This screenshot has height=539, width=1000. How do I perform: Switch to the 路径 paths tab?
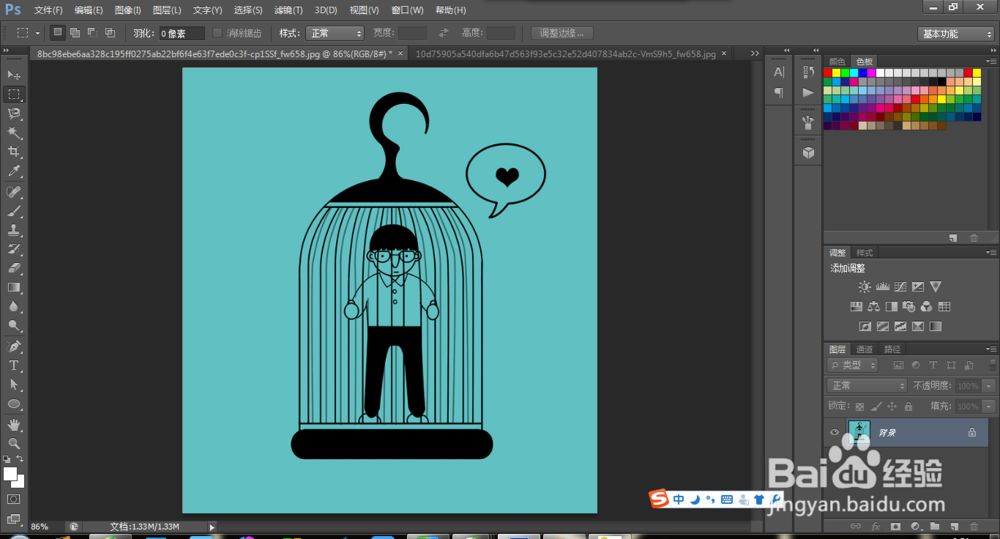click(x=892, y=349)
